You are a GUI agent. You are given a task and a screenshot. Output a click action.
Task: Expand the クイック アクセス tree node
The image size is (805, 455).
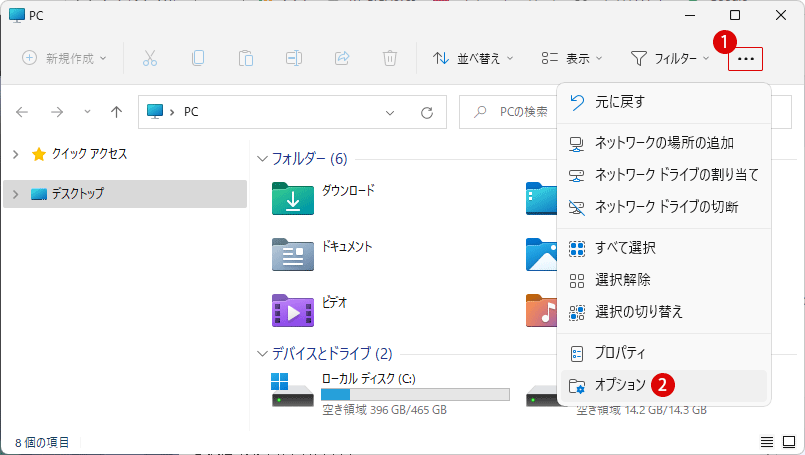[x=15, y=154]
